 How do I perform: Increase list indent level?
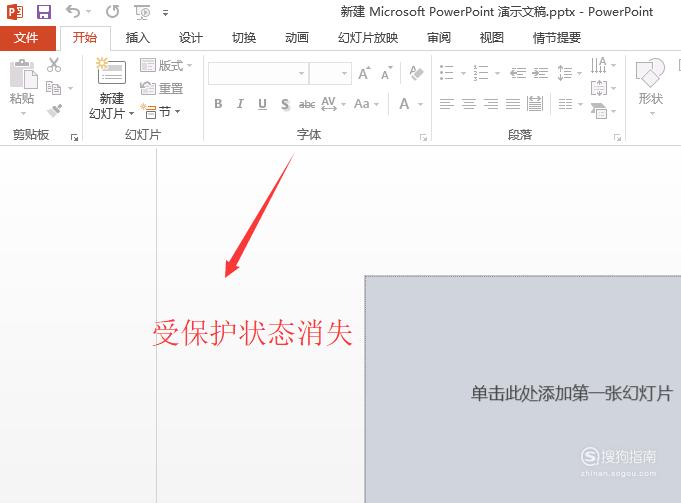pyautogui.click(x=540, y=73)
